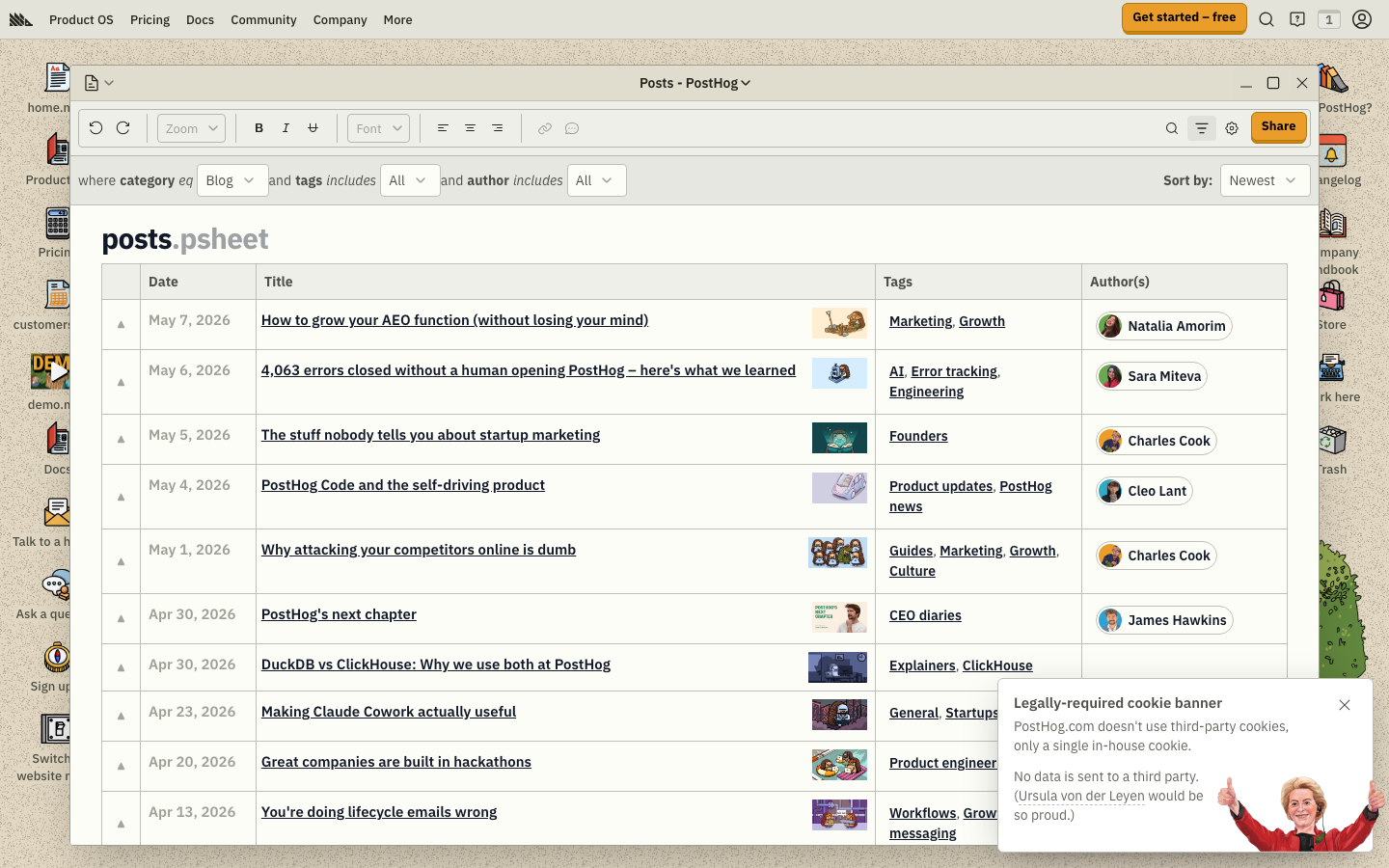Align text center
This screenshot has height=868, width=1389.
(470, 128)
